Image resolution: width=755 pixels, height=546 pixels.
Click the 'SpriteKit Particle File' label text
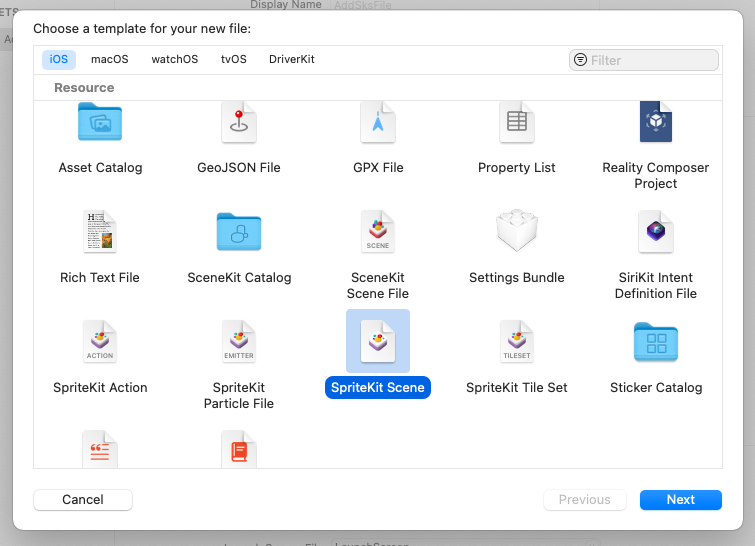pos(239,395)
